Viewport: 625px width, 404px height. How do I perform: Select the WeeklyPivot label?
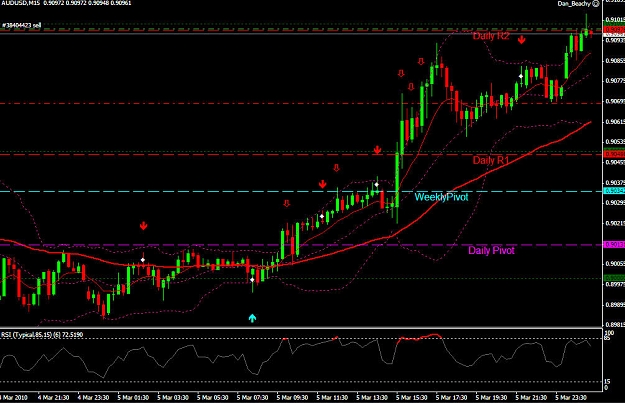click(441, 197)
